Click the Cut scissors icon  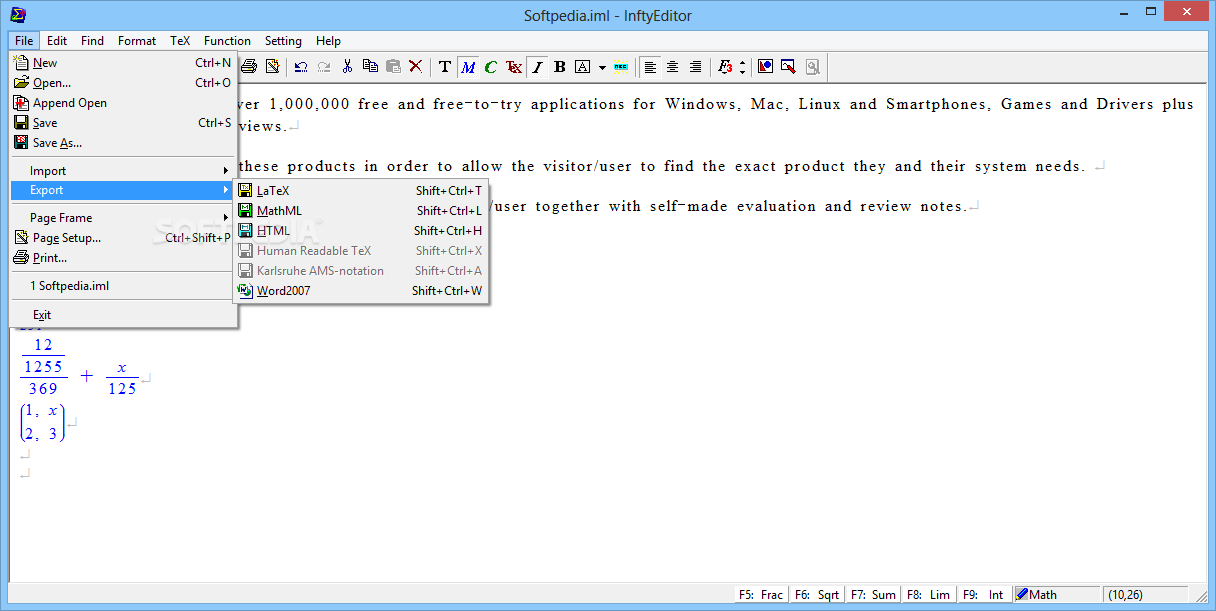[x=347, y=67]
